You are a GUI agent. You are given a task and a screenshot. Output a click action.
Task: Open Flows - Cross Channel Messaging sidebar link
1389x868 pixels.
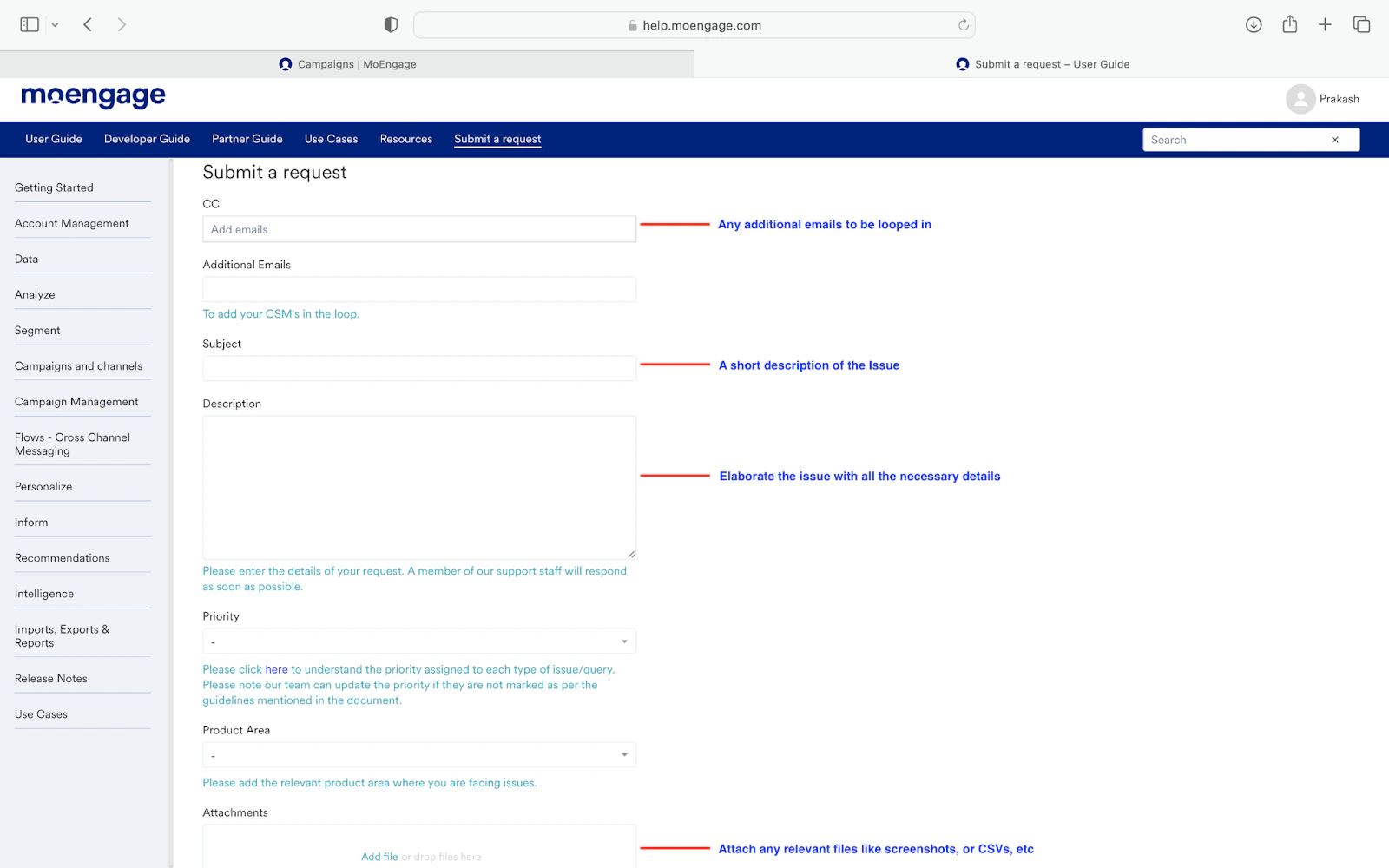73,444
